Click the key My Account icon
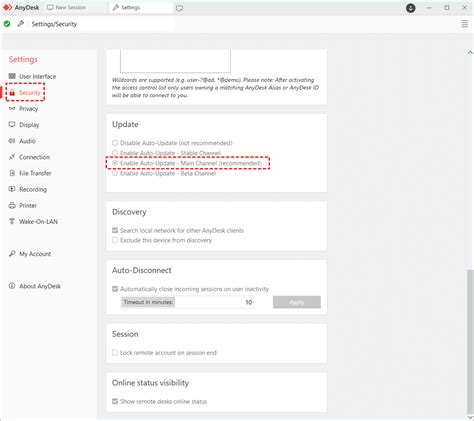 (x=12, y=254)
